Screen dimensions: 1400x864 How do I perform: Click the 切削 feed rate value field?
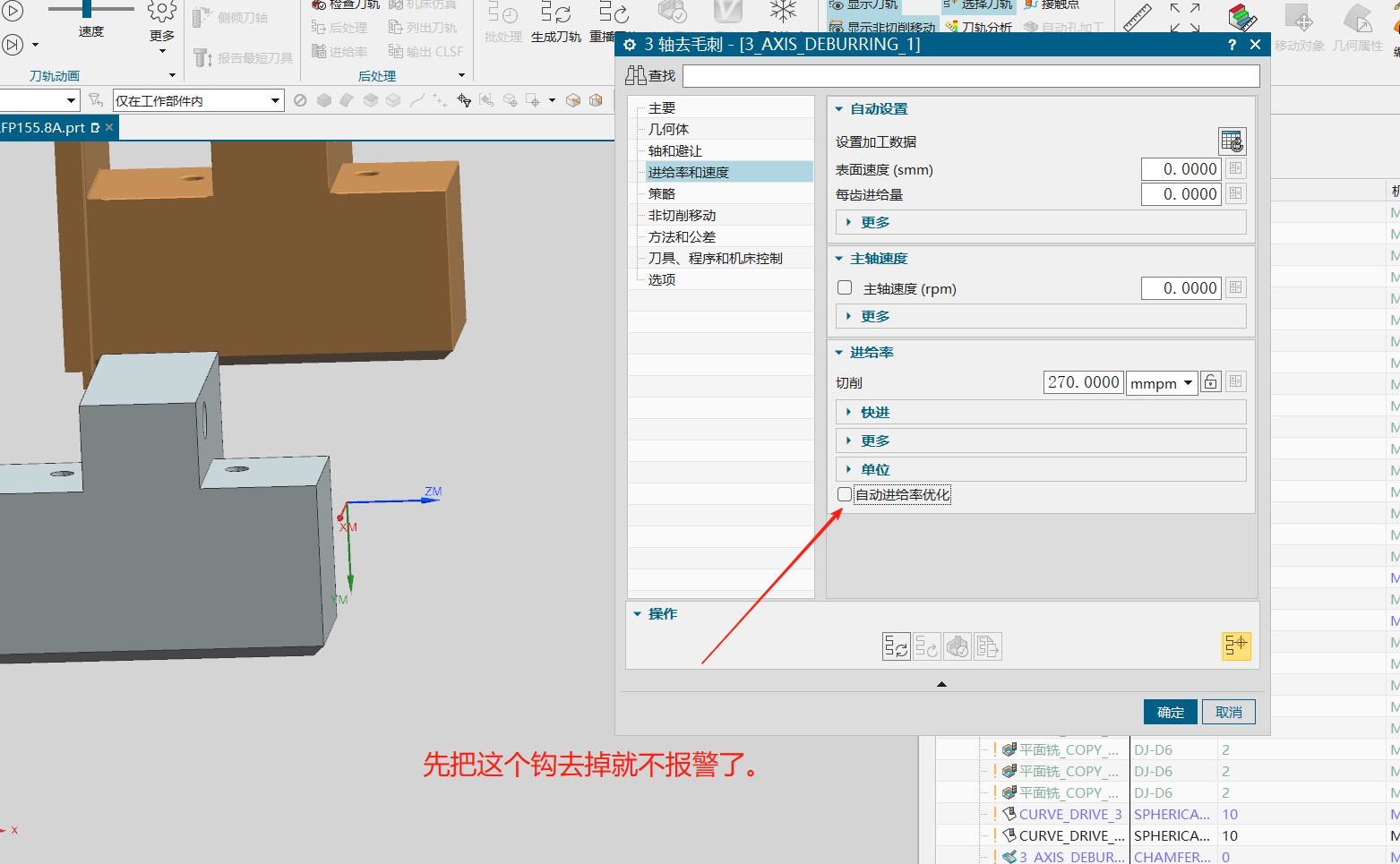[x=1084, y=382]
